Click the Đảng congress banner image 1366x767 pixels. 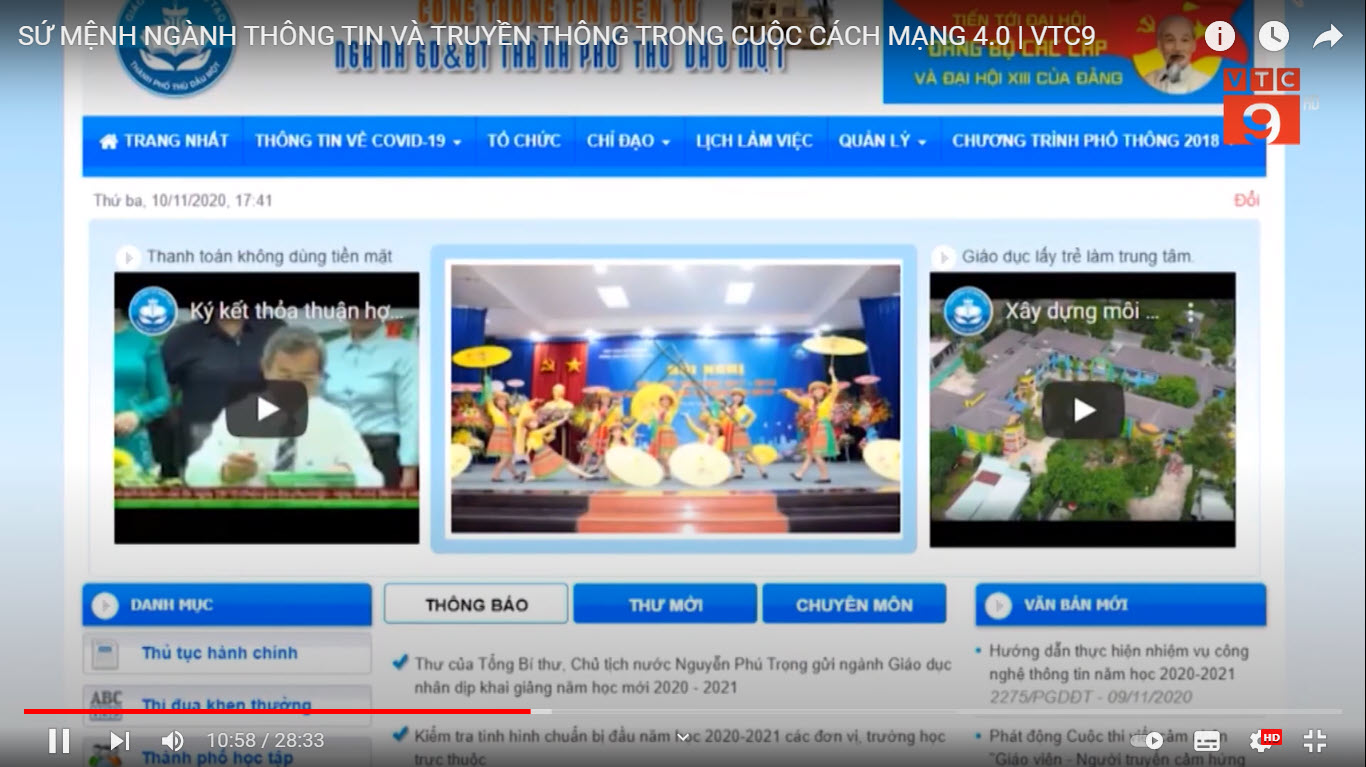pyautogui.click(x=1068, y=50)
